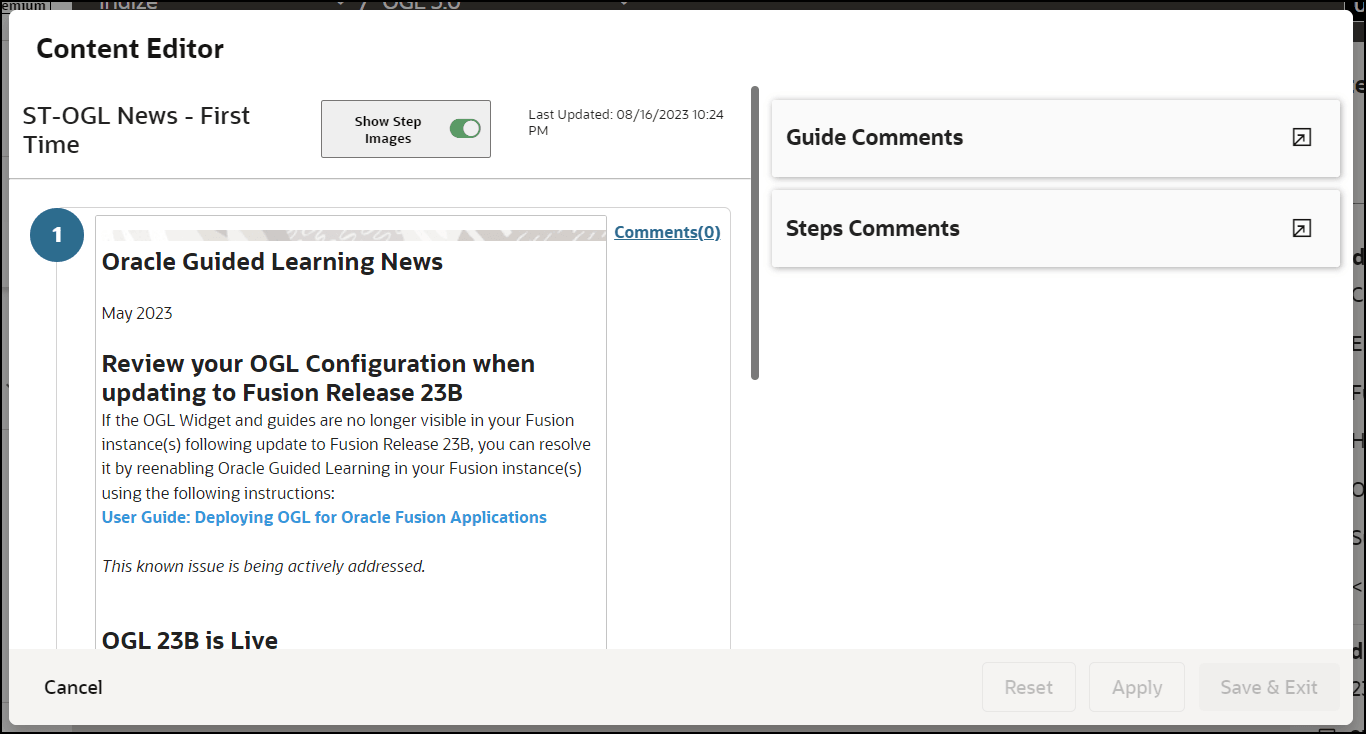Follow the Deploying OGL User Guide link
This screenshot has height=734, width=1366.
click(324, 517)
